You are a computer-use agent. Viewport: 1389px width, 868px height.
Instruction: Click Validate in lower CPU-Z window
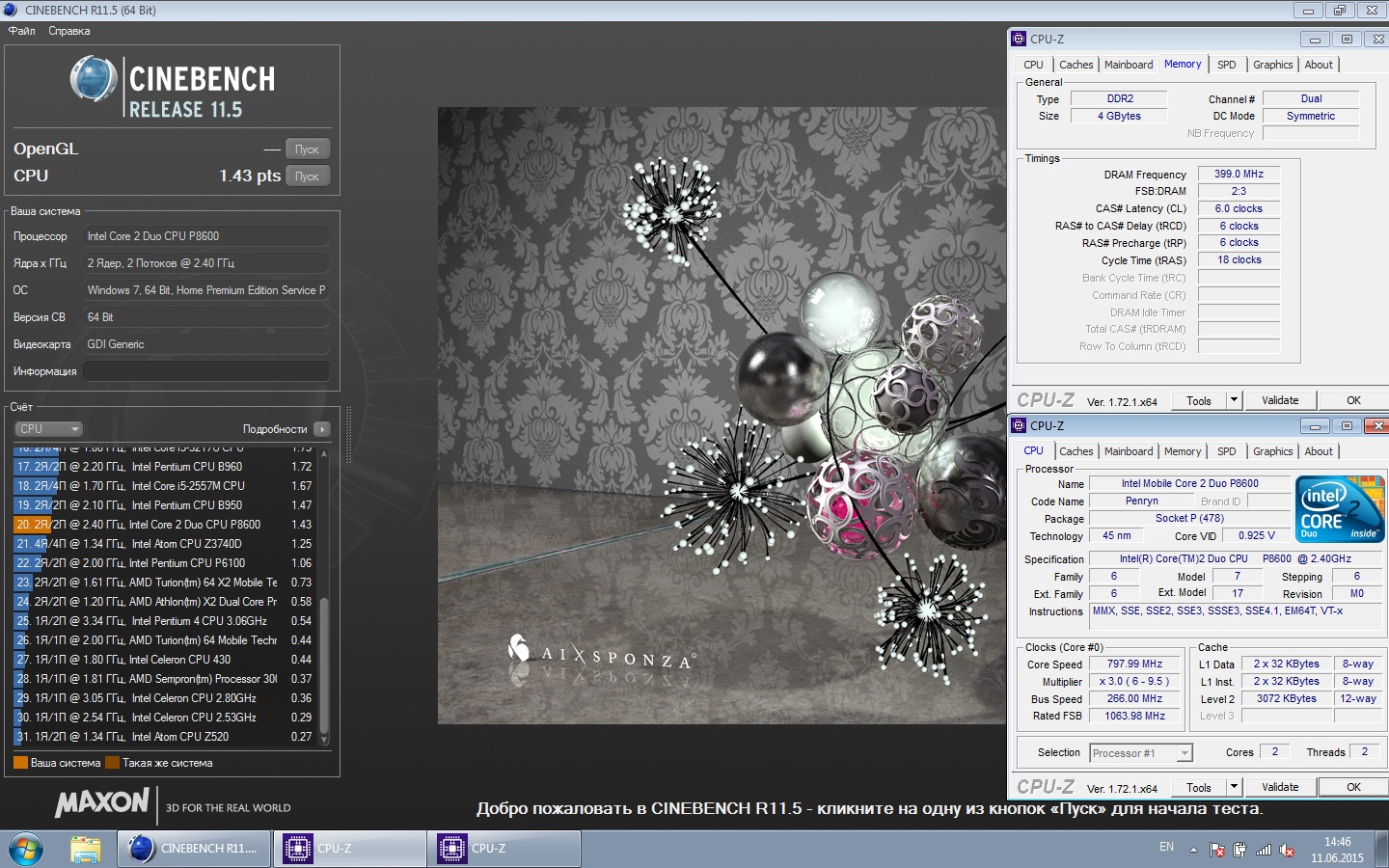coord(1280,787)
